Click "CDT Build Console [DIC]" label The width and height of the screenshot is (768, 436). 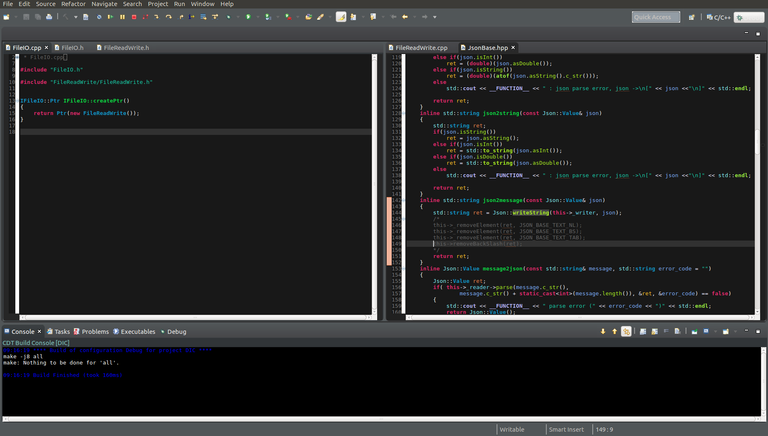[x=36, y=343]
